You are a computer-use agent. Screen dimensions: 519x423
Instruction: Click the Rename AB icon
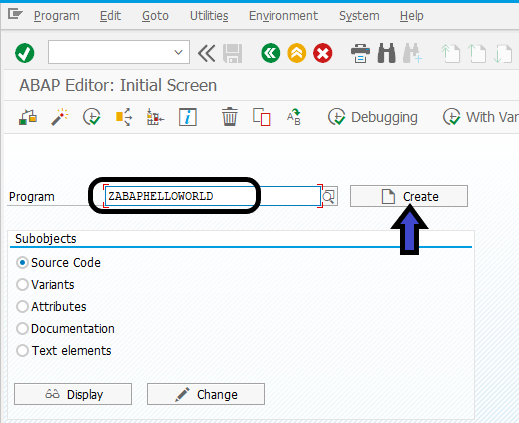[294, 117]
